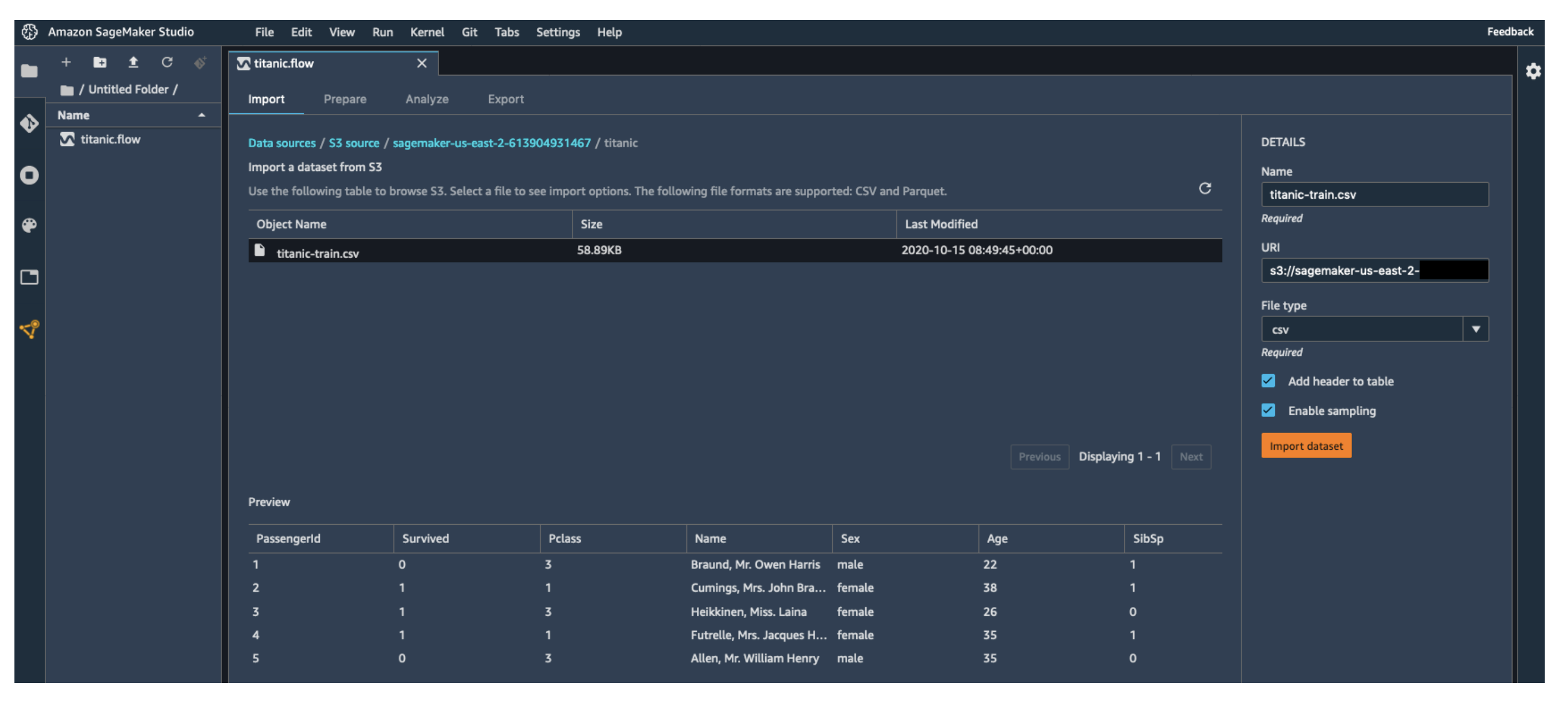Toggle Name column sort arrow in file browser
This screenshot has height=714, width=1568.
[202, 115]
